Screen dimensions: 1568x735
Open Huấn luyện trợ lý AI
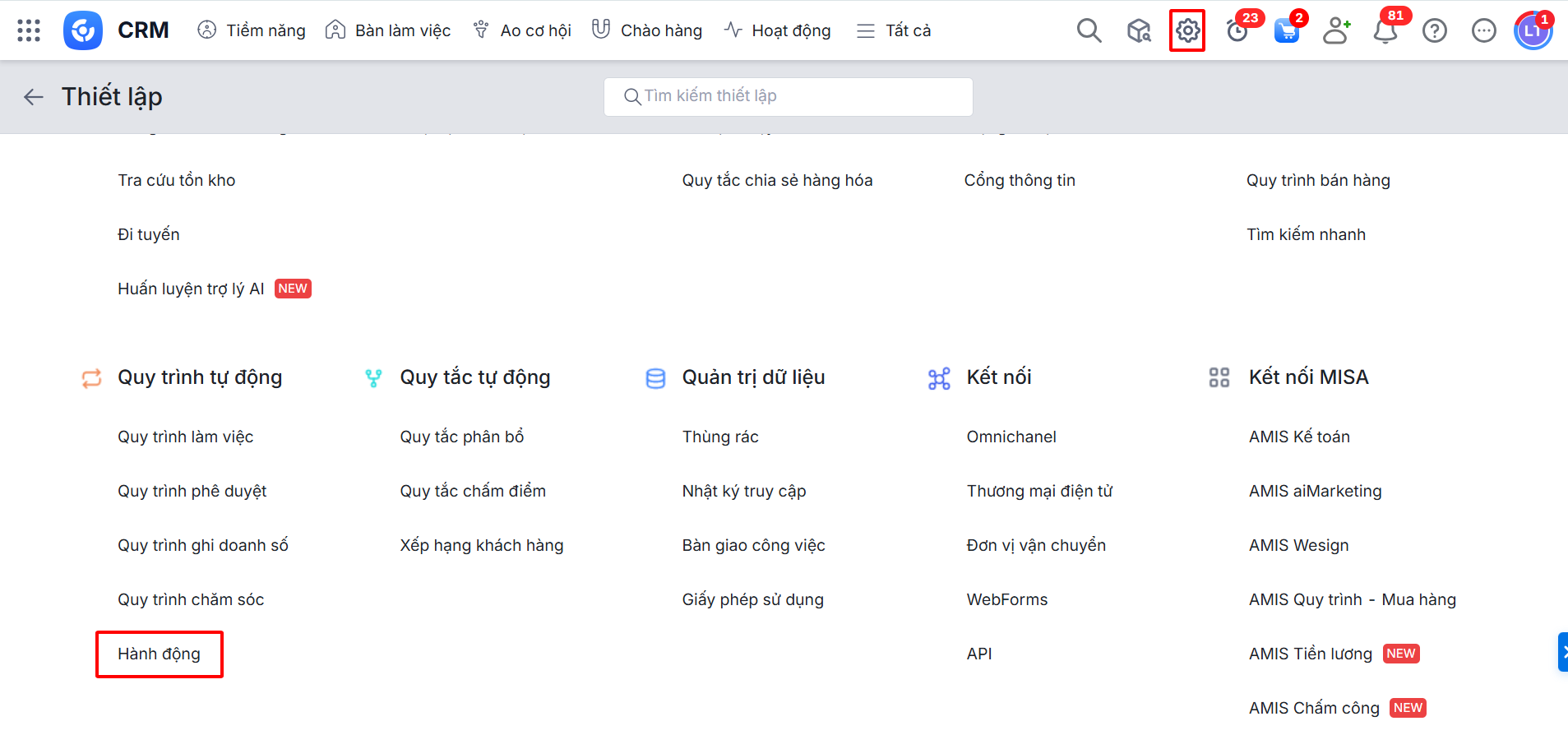tap(191, 289)
